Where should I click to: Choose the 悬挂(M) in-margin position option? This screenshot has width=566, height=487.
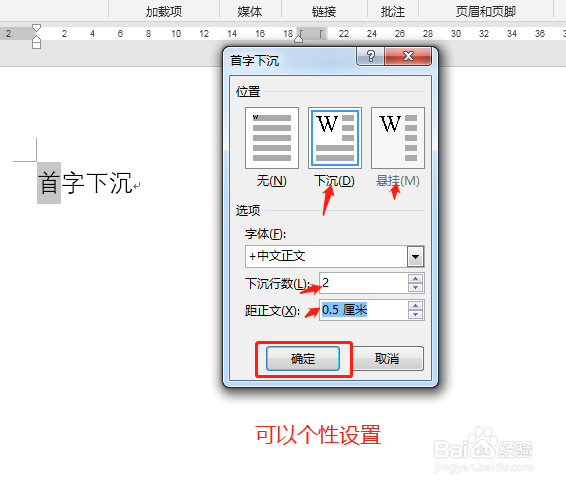pos(398,138)
